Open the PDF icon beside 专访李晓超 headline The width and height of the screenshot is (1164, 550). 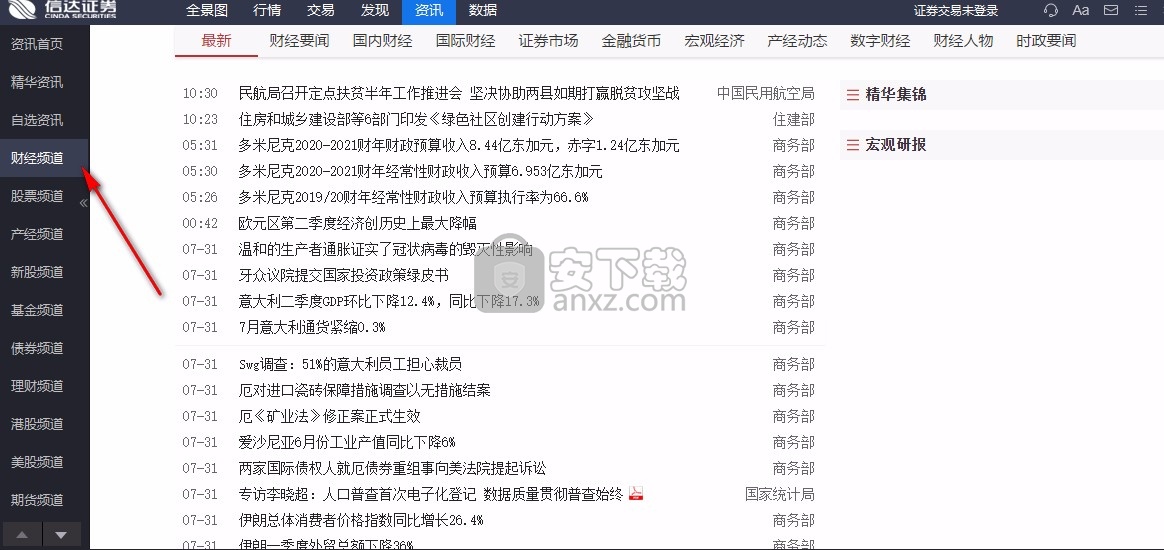tap(636, 494)
